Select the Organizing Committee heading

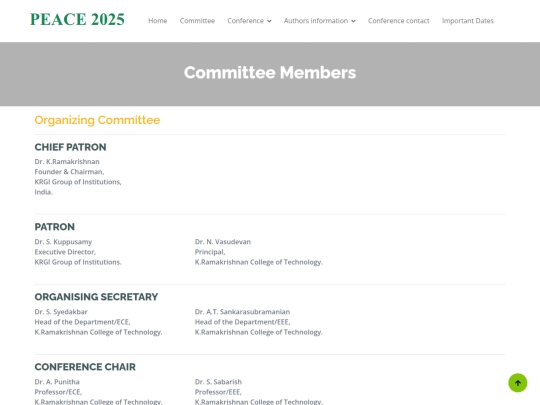(97, 120)
